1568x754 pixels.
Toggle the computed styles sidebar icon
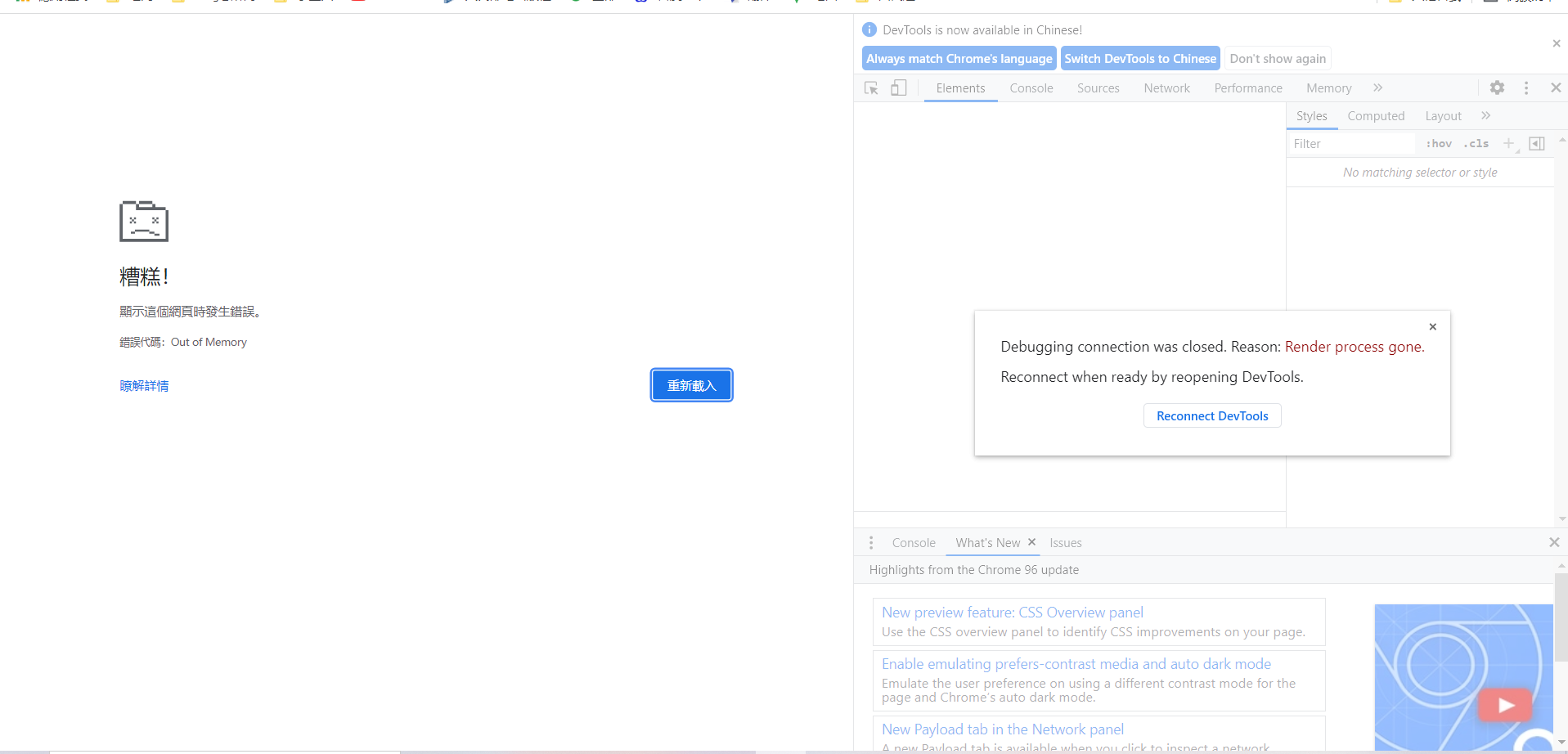click(1537, 143)
